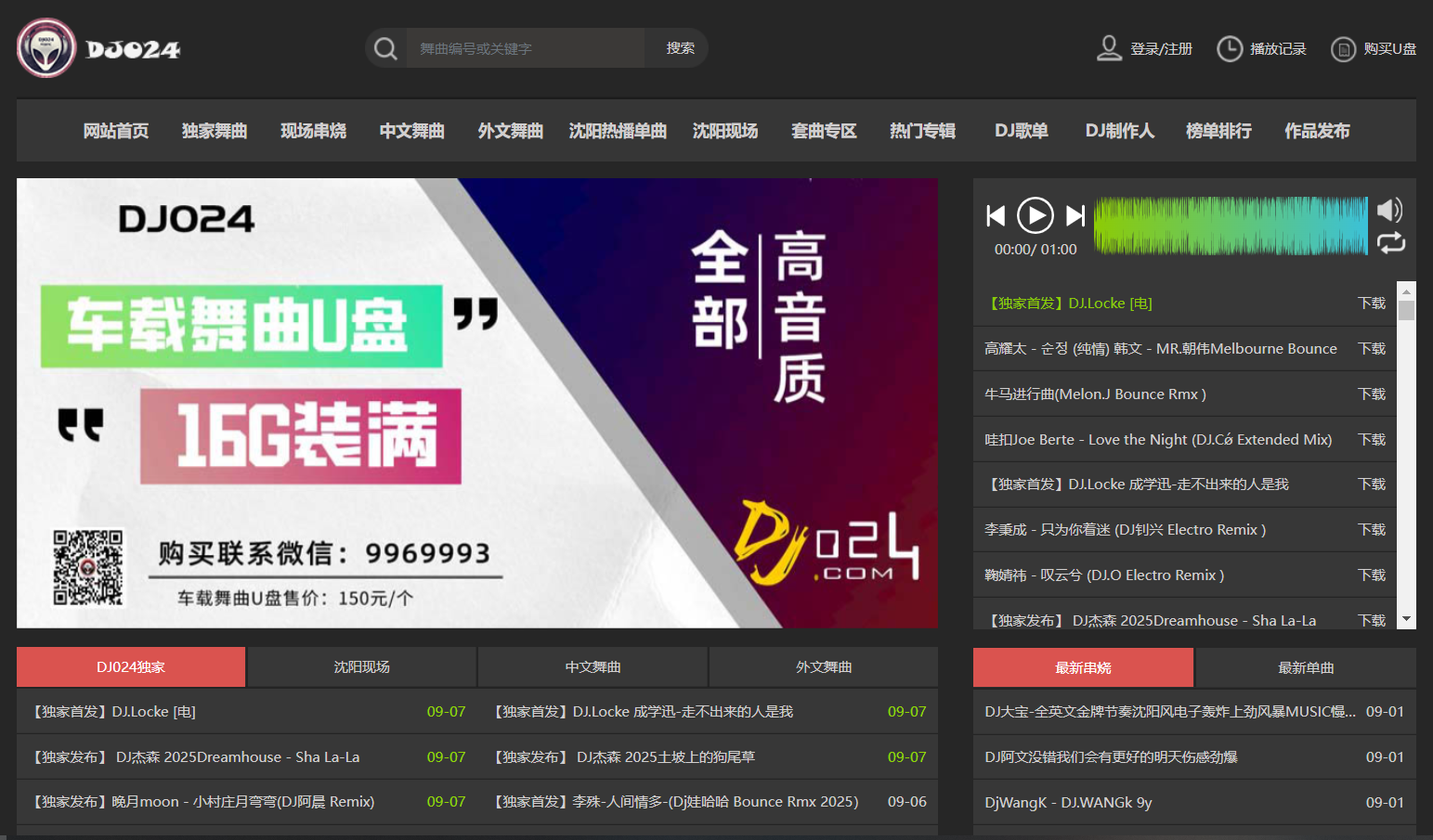This screenshot has height=840, width=1433.
Task: Download Love the Night track
Action: point(1372,440)
